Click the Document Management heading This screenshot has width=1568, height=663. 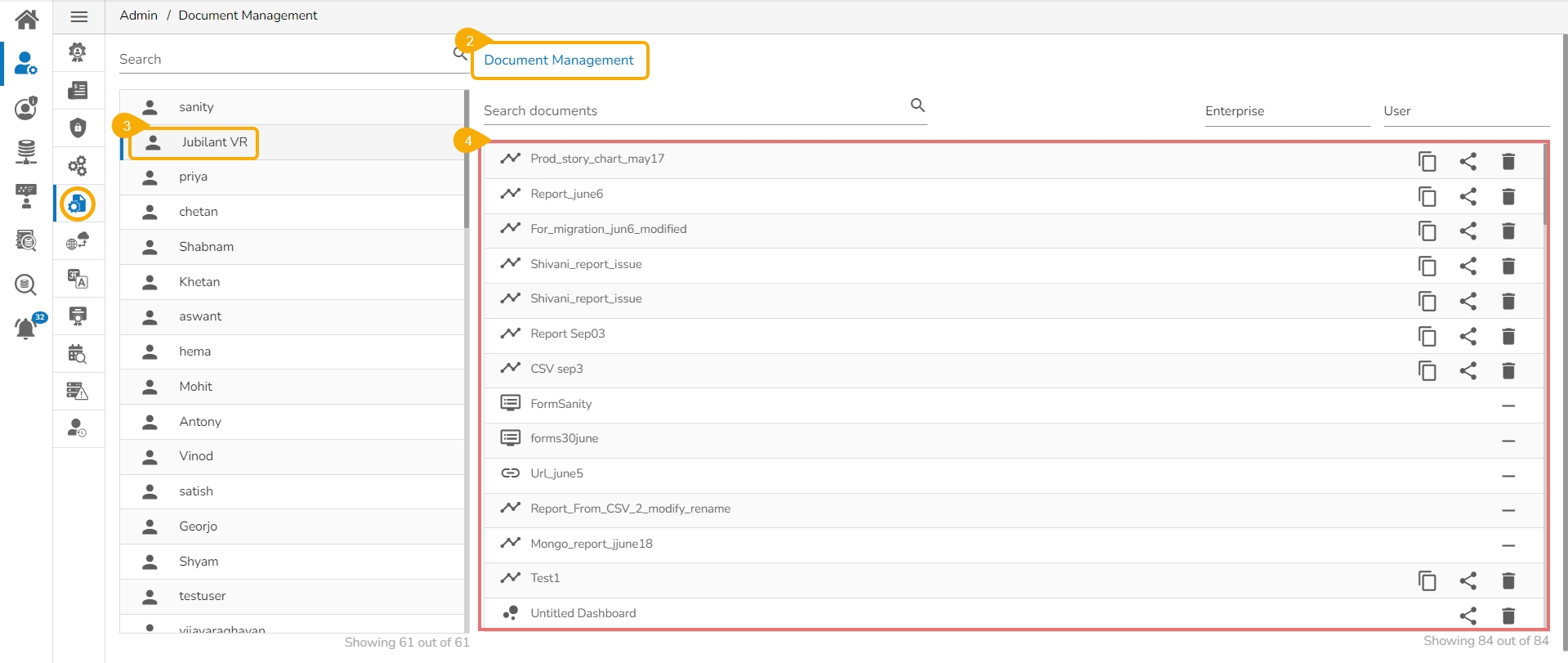[x=559, y=60]
